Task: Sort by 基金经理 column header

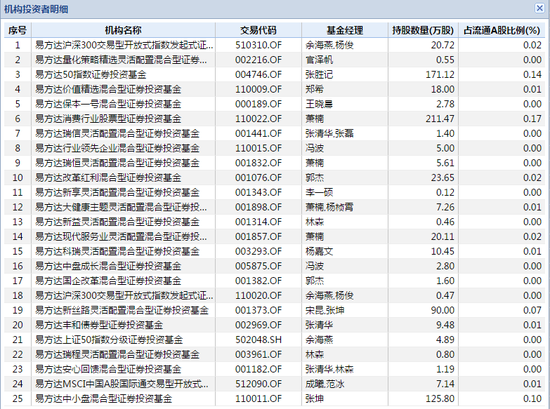Action: [344, 31]
